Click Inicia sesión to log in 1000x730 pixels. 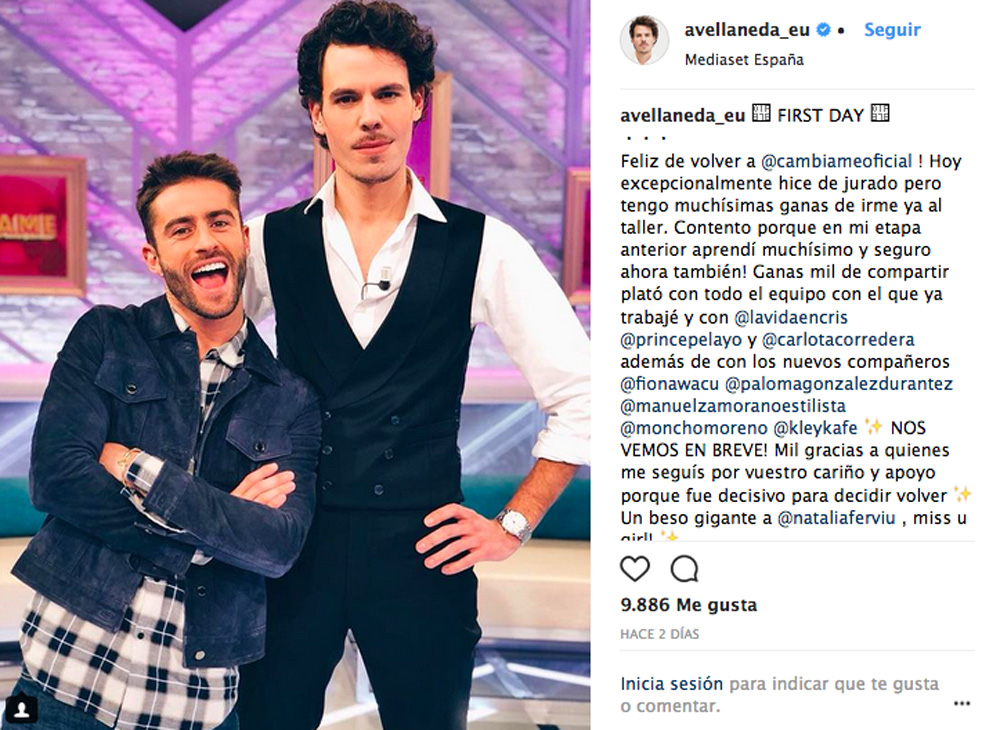[672, 684]
